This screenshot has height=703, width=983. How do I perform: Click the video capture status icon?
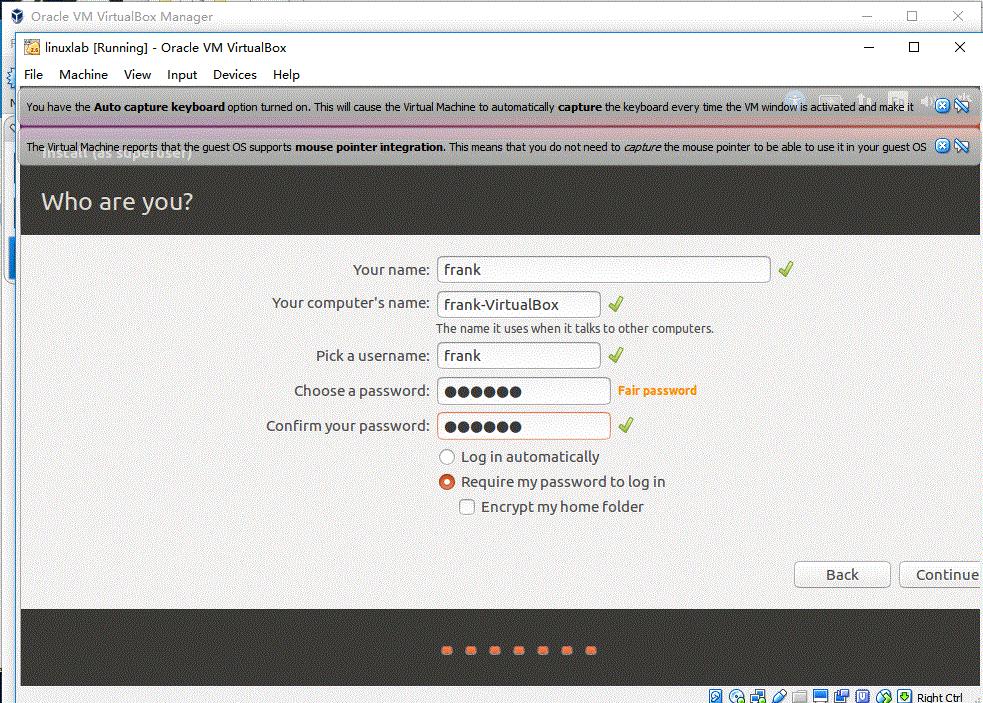tap(841, 696)
